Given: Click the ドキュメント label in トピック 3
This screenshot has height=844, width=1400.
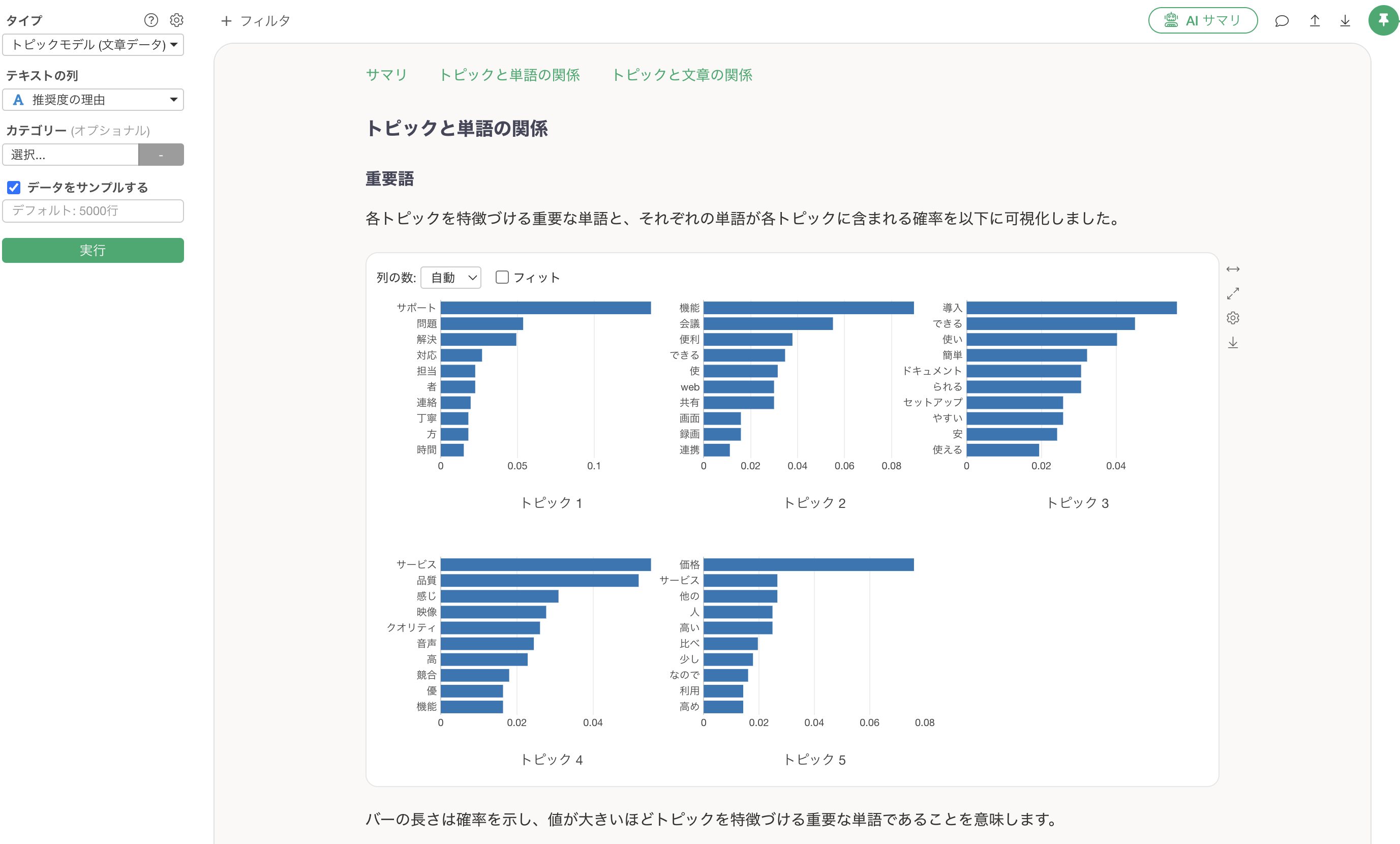Looking at the screenshot, I should [x=932, y=371].
